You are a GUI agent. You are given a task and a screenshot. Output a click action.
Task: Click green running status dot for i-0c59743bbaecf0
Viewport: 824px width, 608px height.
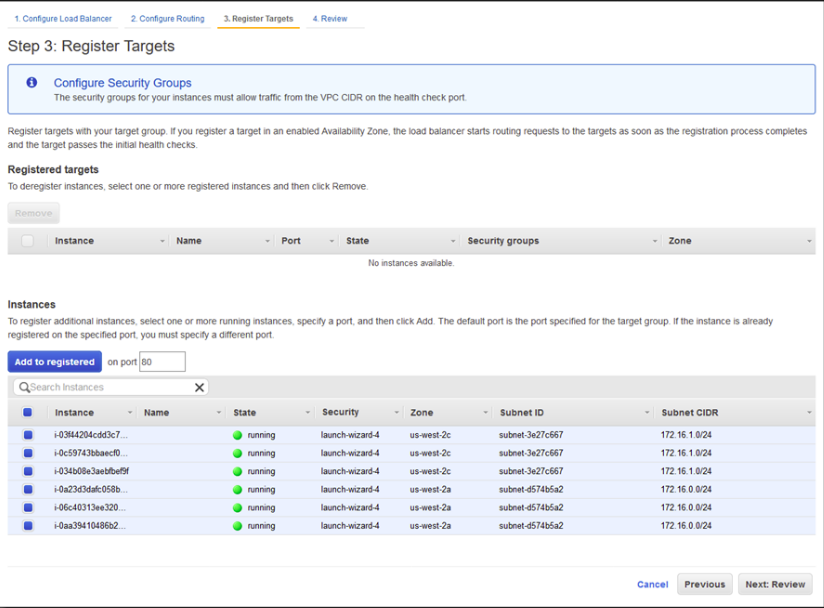(x=238, y=453)
